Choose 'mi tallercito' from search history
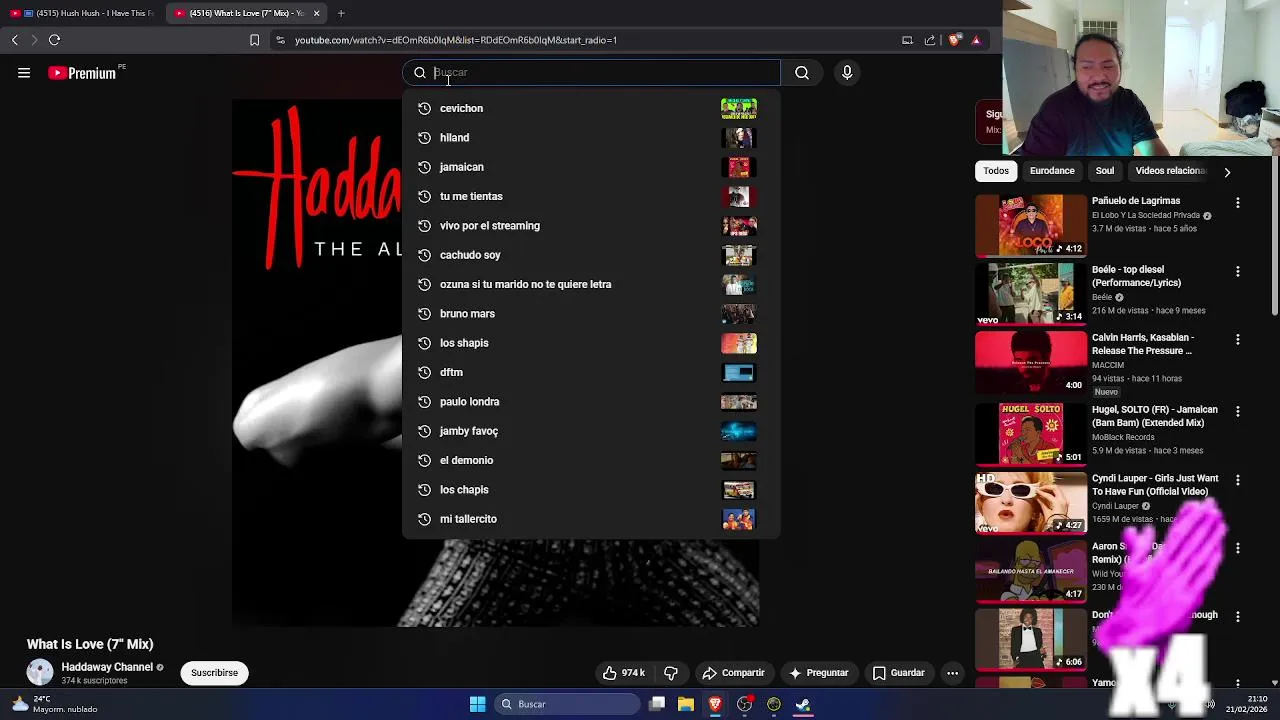Viewport: 1280px width, 720px height. tap(590, 519)
